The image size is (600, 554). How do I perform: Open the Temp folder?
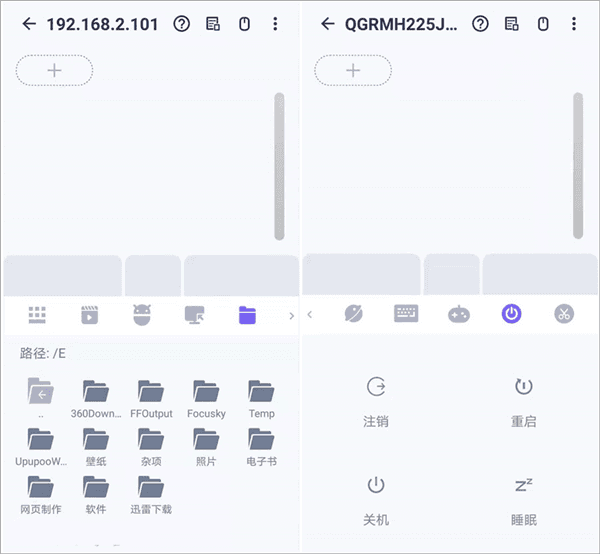point(261,399)
